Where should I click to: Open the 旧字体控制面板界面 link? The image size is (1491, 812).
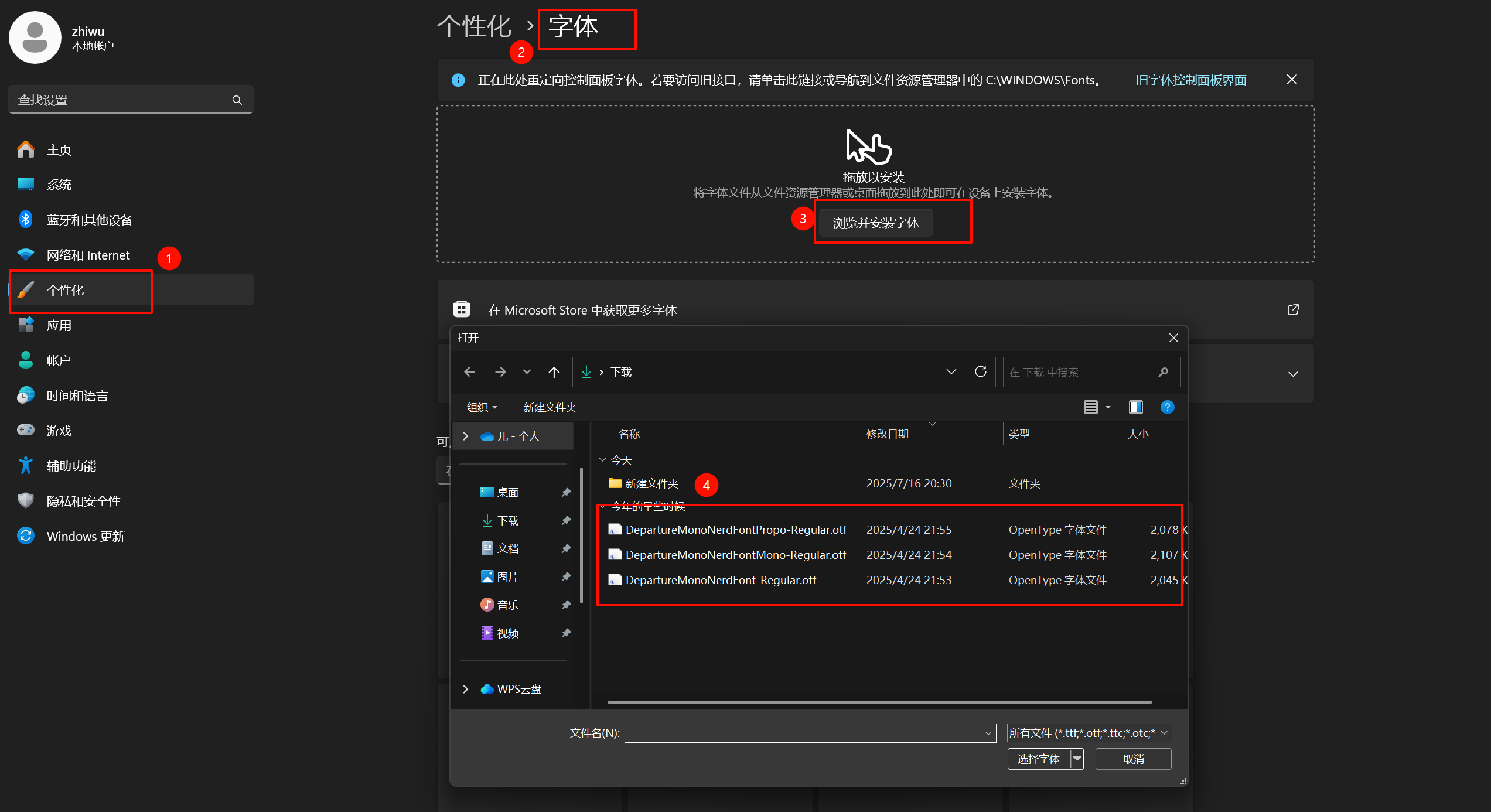pyautogui.click(x=1191, y=80)
